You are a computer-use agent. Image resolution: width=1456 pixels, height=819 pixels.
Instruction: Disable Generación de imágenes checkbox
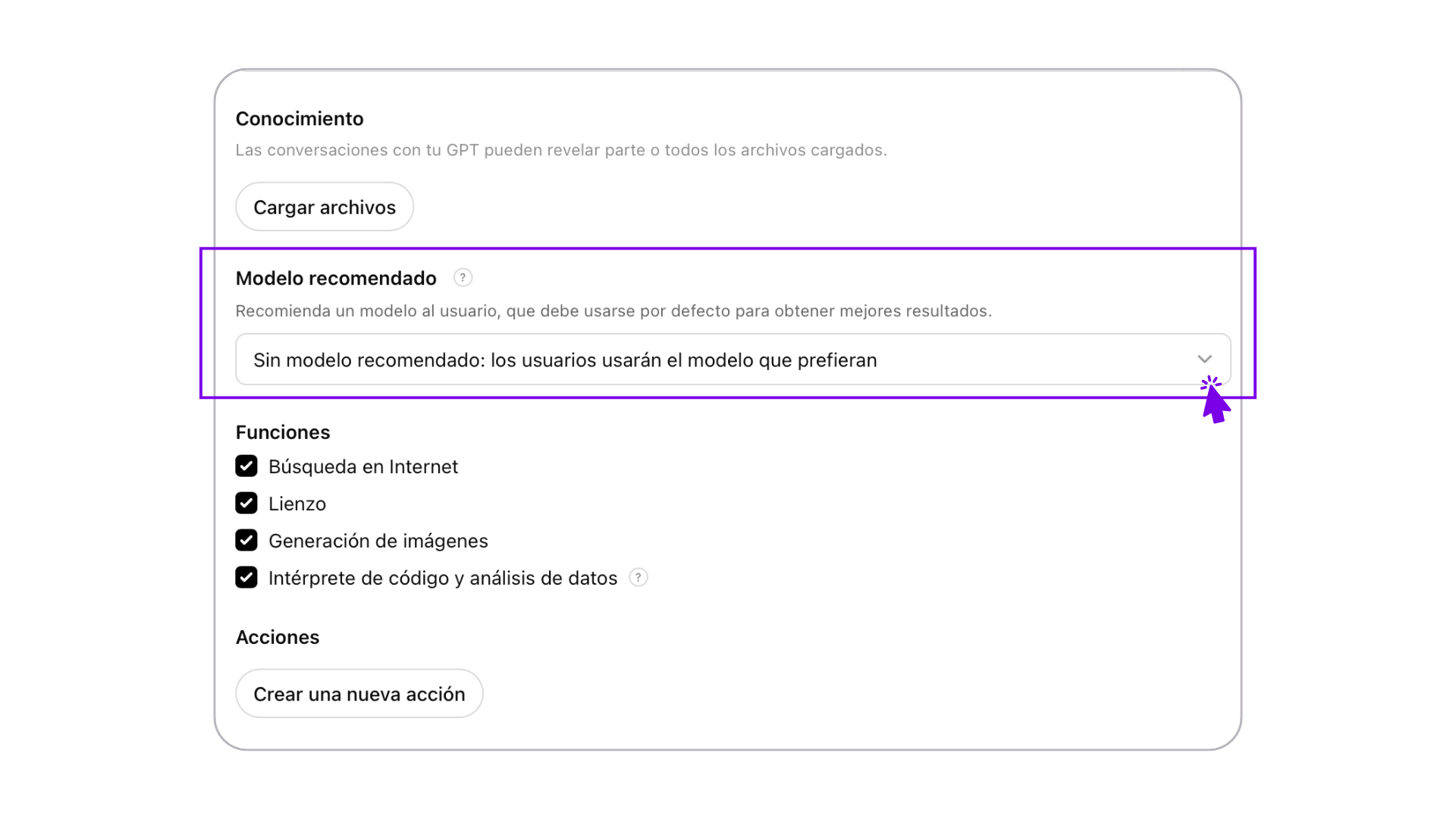coord(246,540)
